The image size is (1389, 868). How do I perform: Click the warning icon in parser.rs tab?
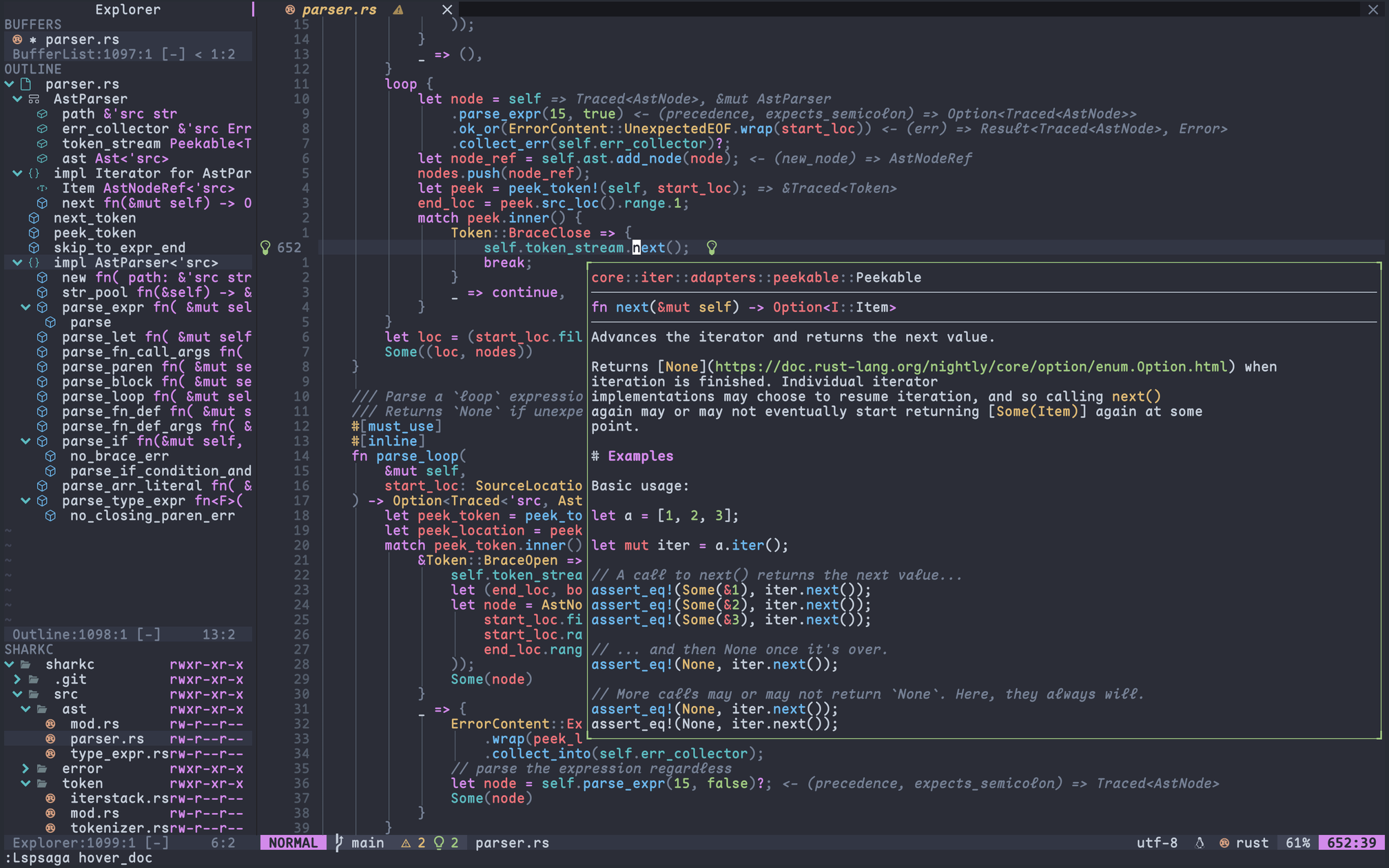click(398, 10)
